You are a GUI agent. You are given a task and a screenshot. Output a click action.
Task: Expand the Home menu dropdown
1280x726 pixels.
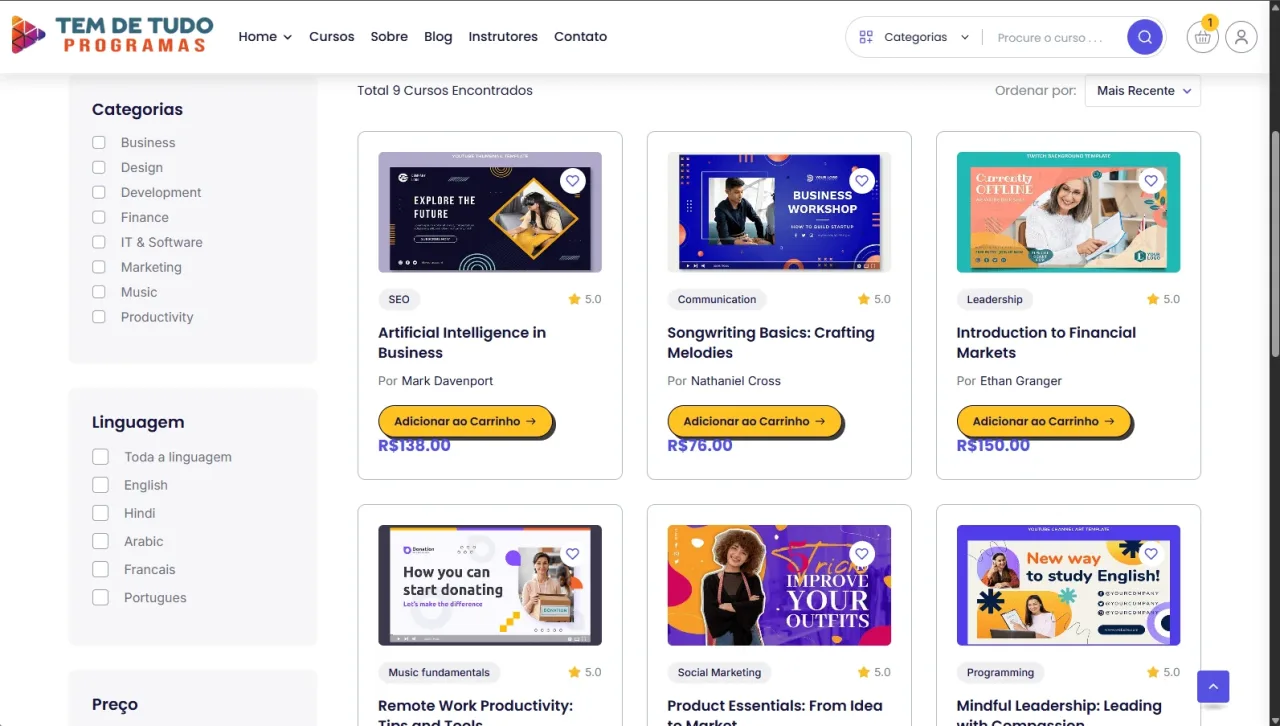click(x=265, y=36)
